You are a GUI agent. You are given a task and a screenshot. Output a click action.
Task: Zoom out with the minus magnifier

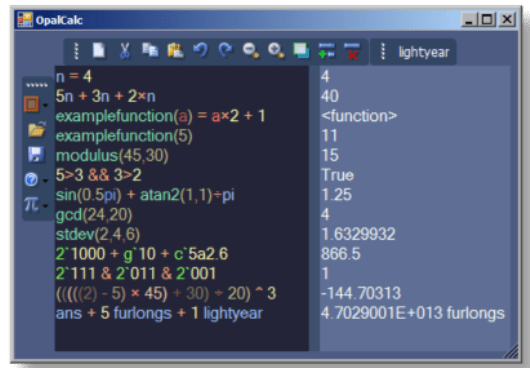[x=251, y=51]
